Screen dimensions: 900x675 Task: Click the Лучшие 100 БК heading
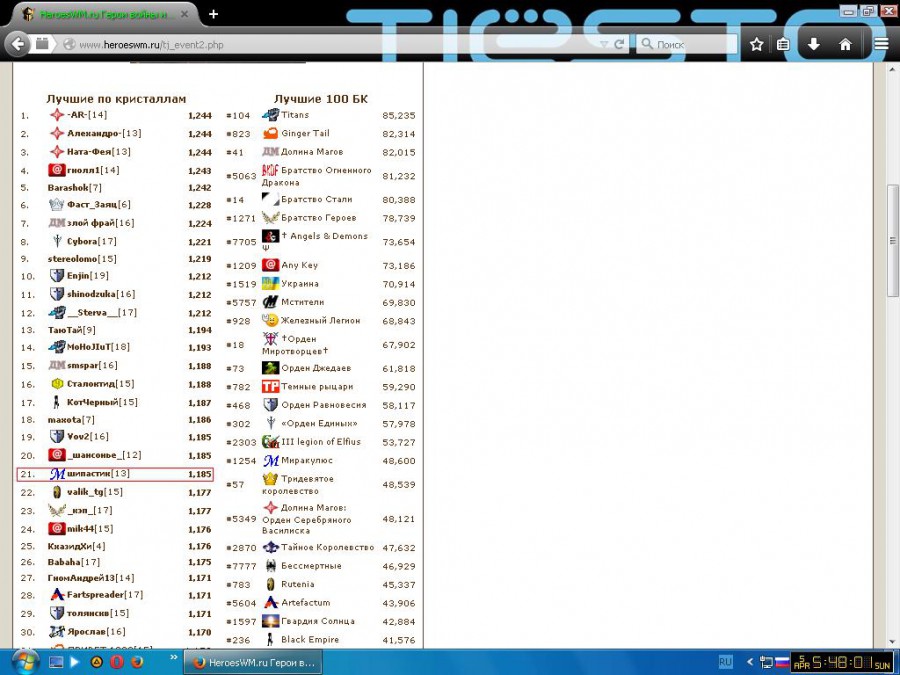321,99
